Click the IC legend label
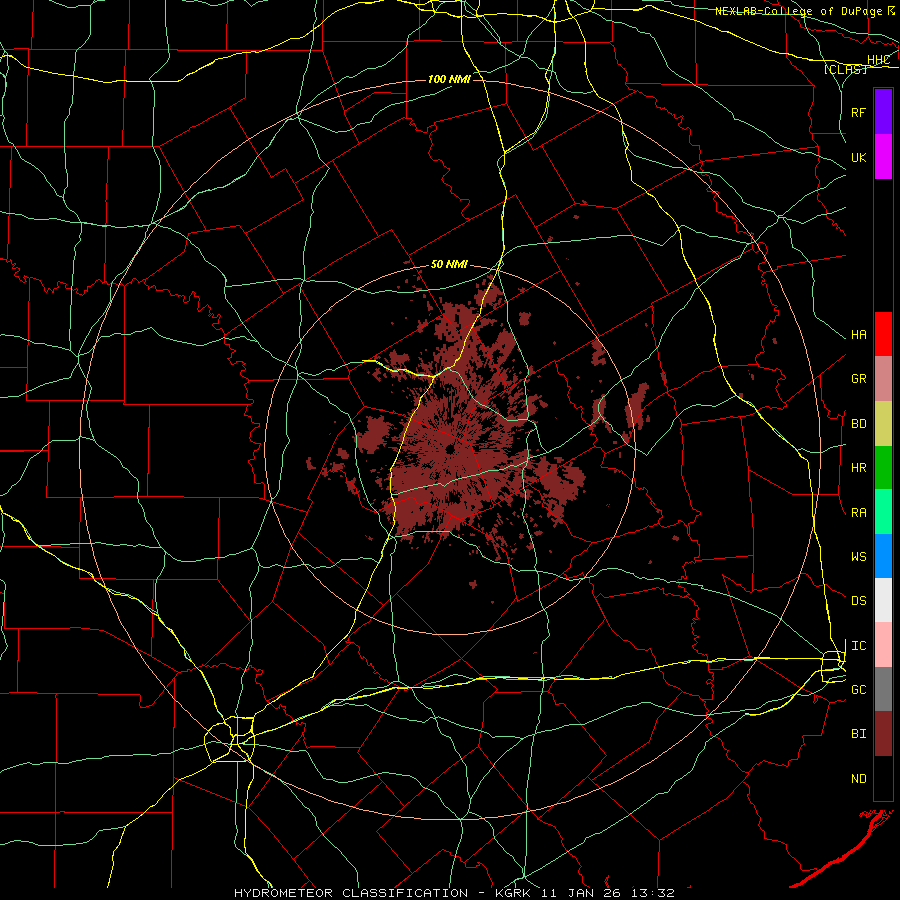The height and width of the screenshot is (900, 900). 858,646
